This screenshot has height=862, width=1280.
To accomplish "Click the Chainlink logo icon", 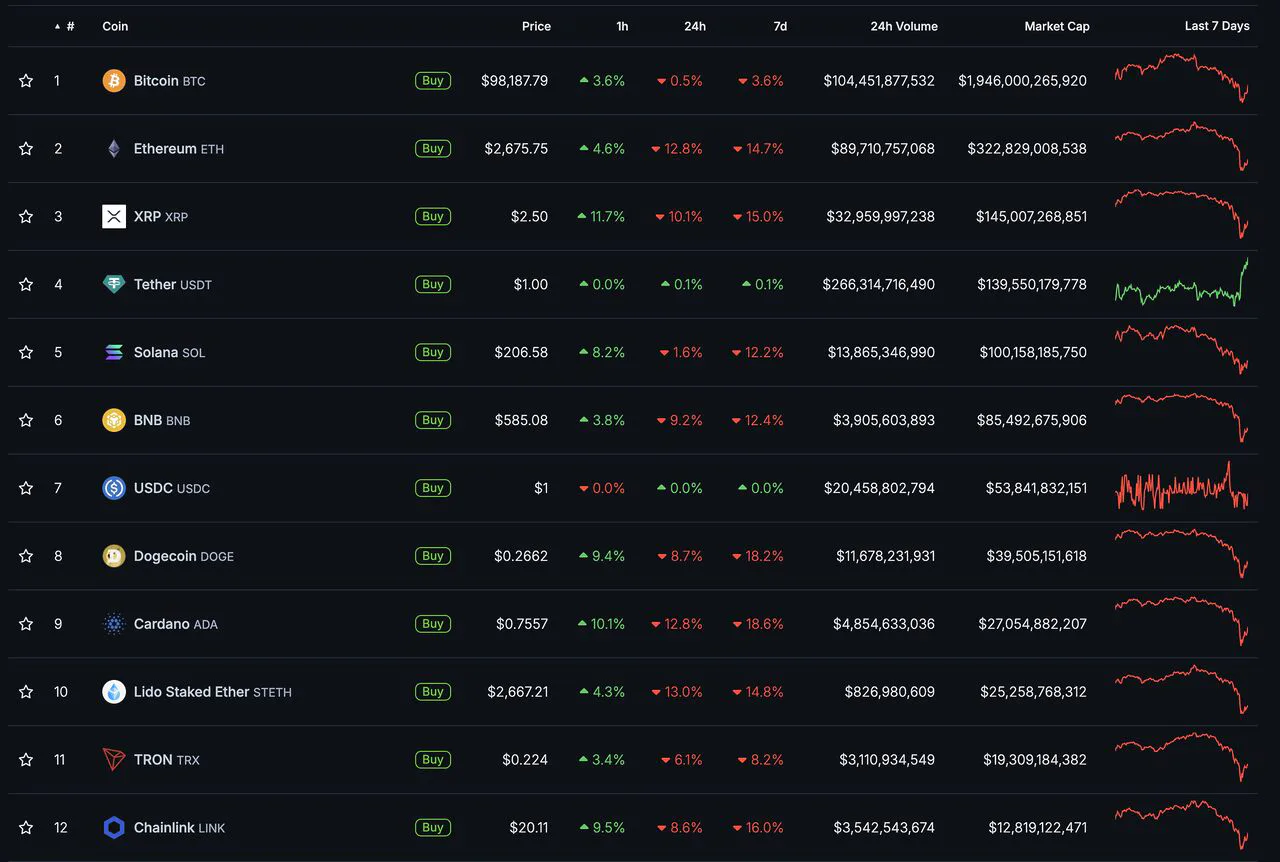I will pyautogui.click(x=114, y=828).
